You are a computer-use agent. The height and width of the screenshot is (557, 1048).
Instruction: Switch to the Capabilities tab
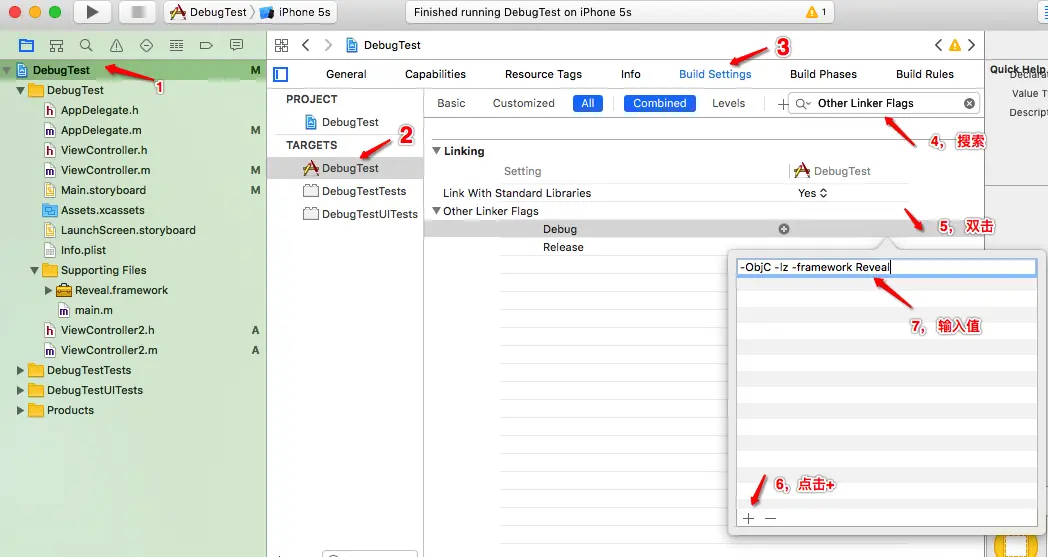pyautogui.click(x=435, y=74)
